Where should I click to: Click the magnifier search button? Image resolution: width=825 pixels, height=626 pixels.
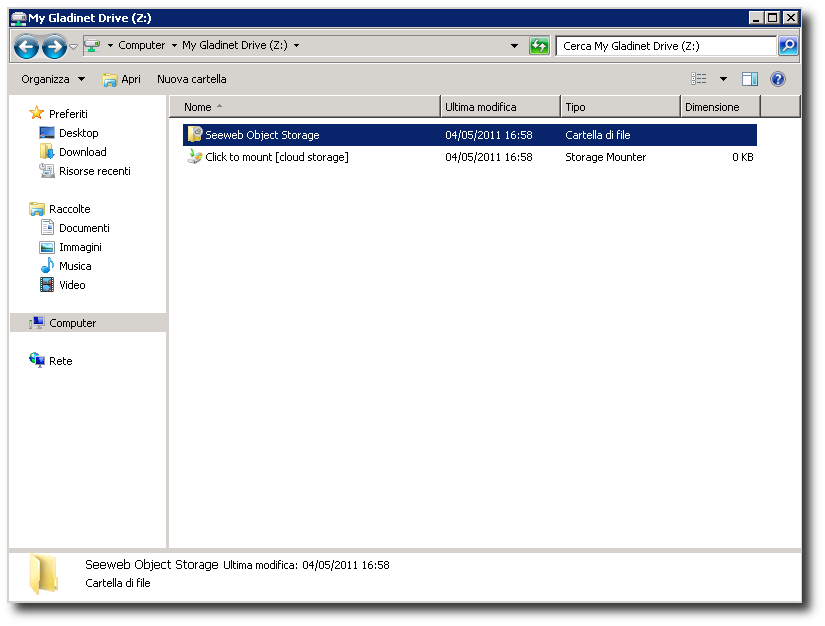(788, 46)
